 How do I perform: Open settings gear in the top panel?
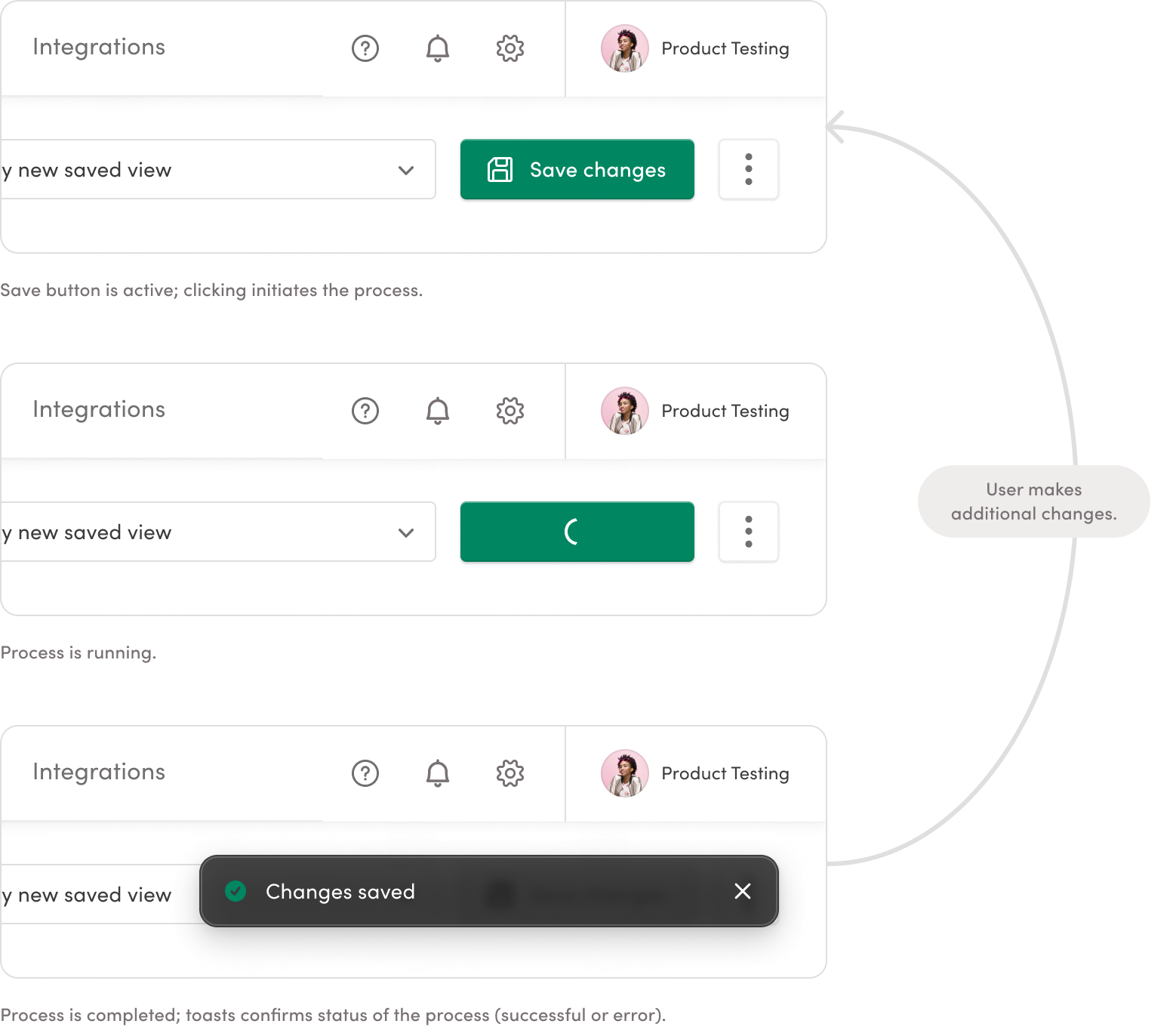point(510,48)
